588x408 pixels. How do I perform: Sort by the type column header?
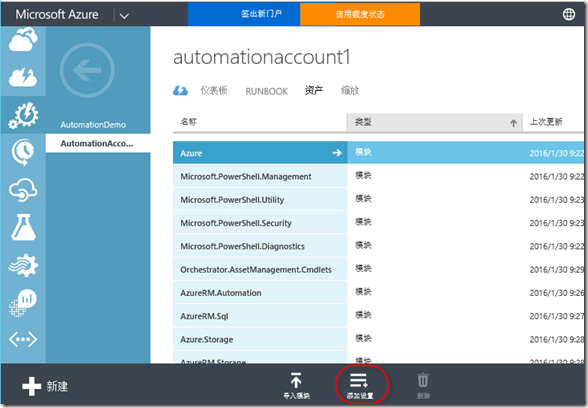[435, 122]
